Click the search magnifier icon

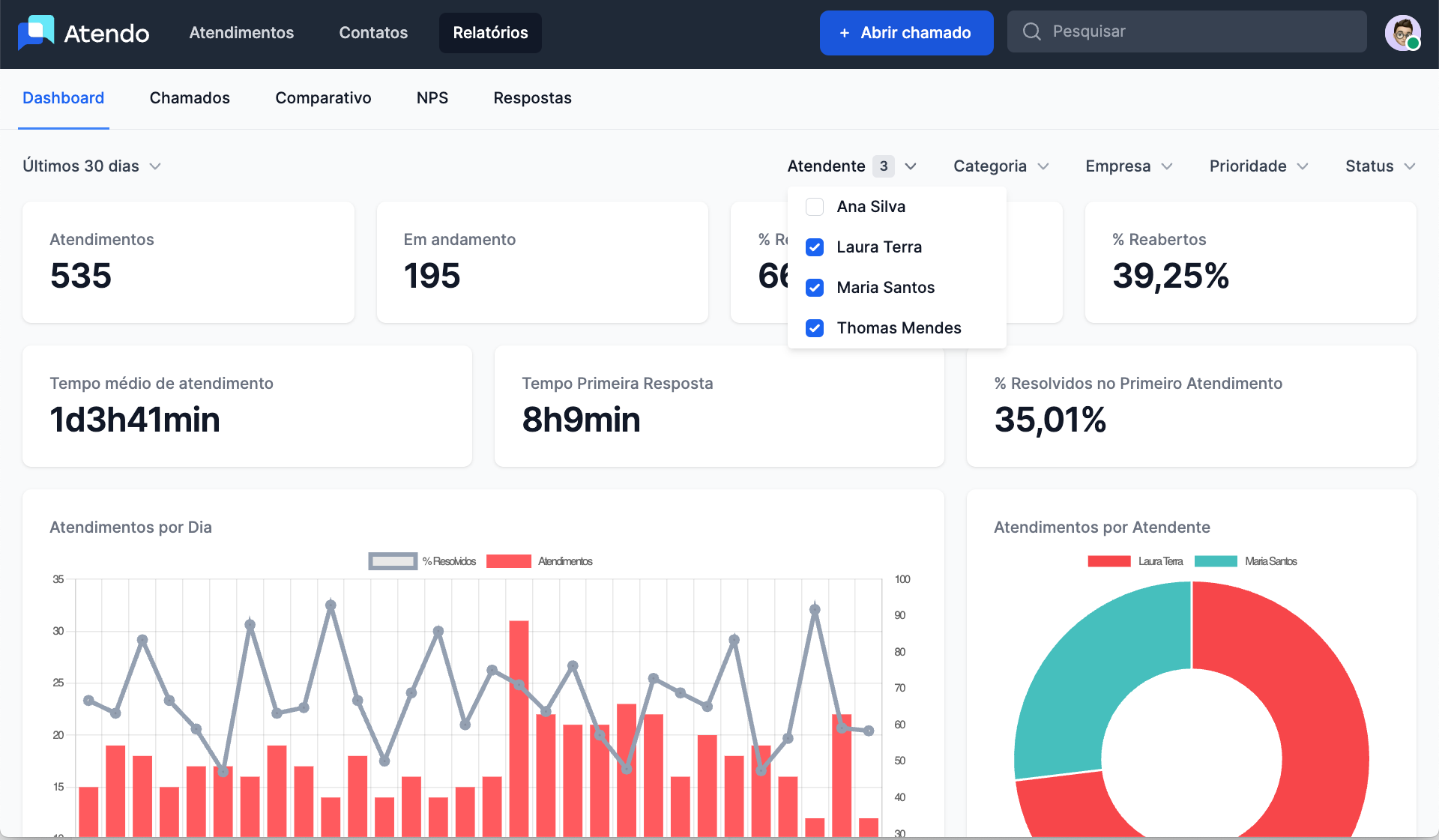[x=1032, y=31]
